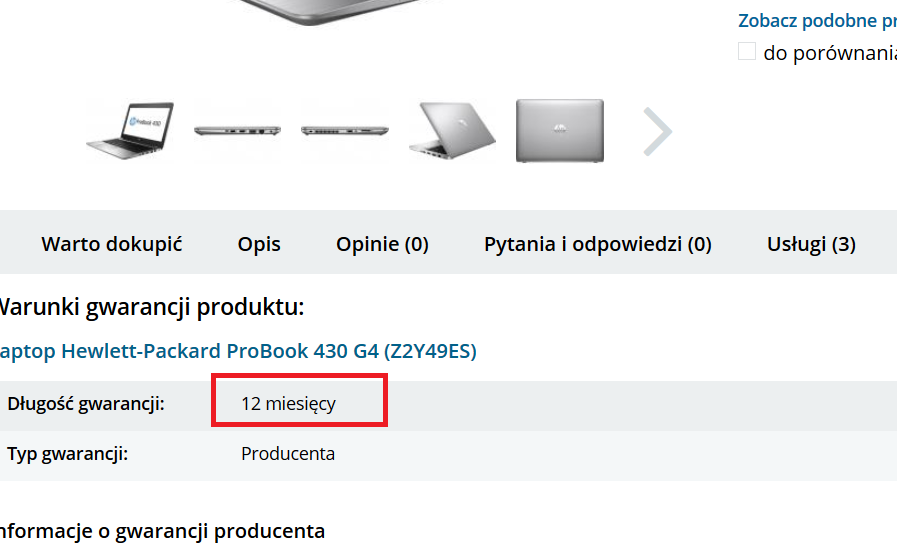Click 'Długość gwarancji' row label

pos(86,404)
